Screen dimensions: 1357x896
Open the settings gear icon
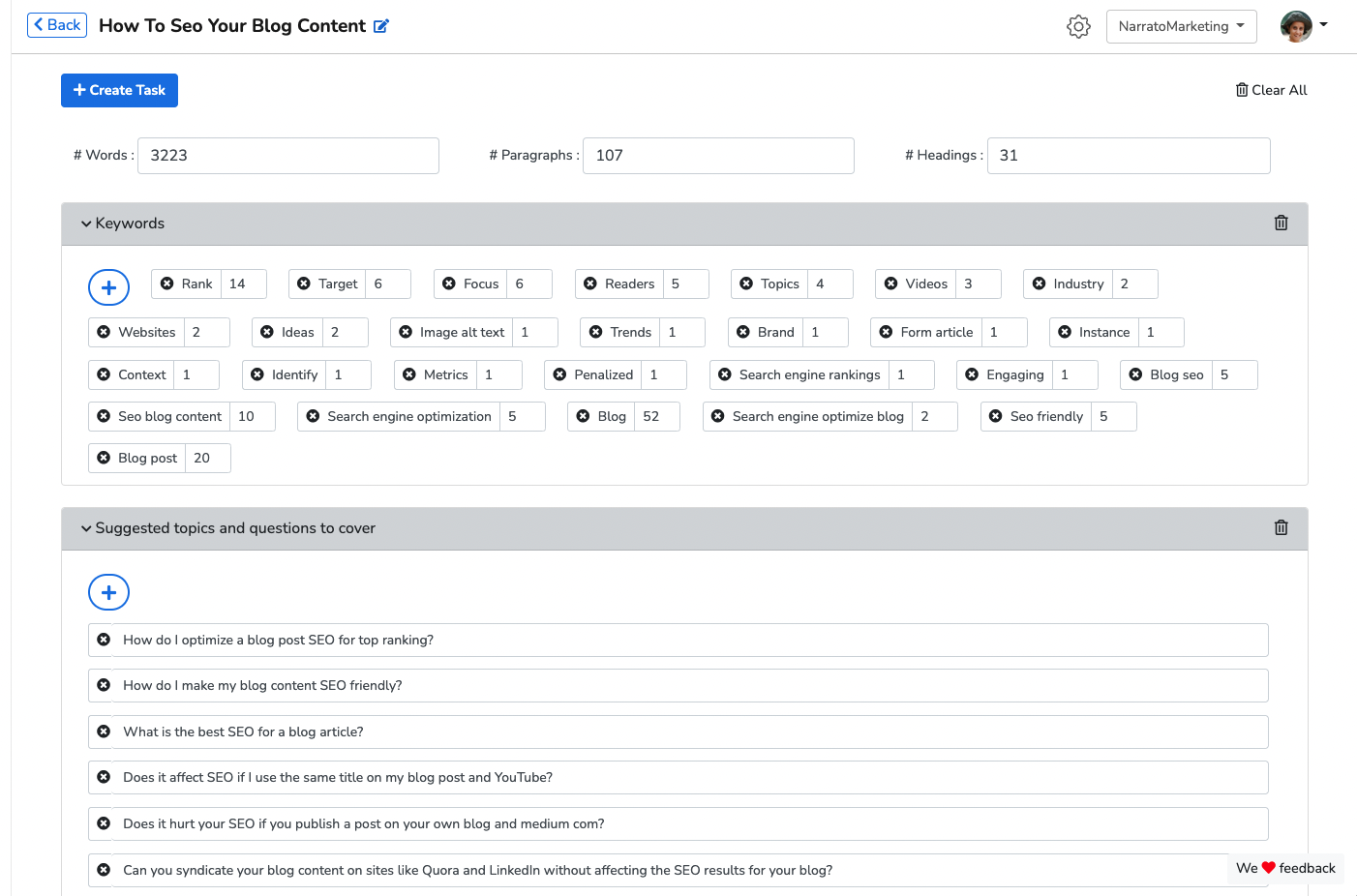coord(1078,26)
